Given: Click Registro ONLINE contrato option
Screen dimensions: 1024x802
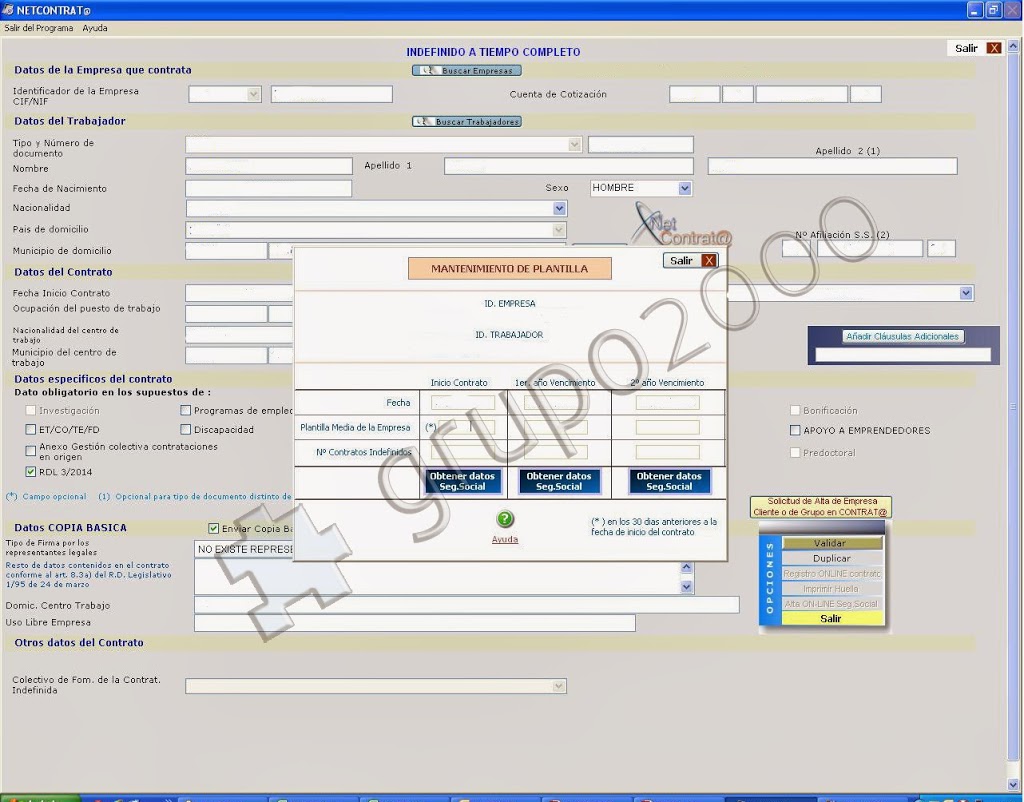Looking at the screenshot, I should tap(831, 573).
